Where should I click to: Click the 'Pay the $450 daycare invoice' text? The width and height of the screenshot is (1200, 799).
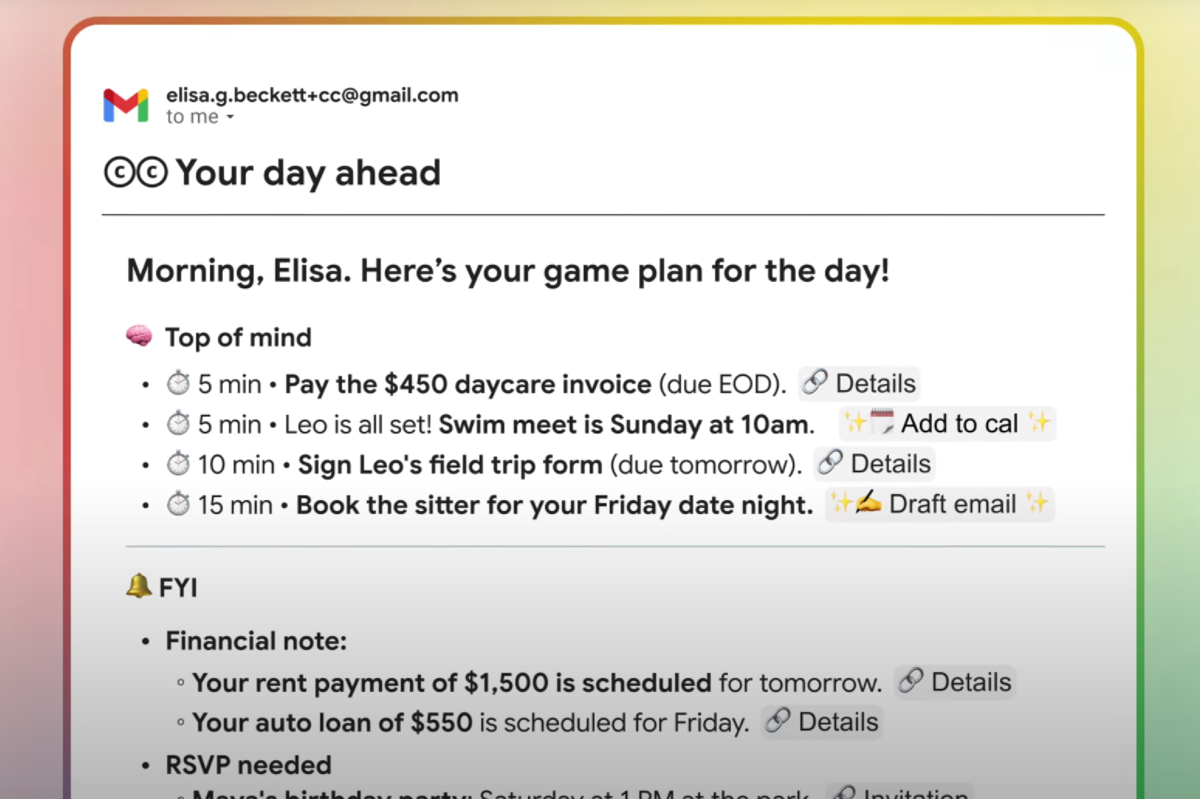click(x=469, y=384)
